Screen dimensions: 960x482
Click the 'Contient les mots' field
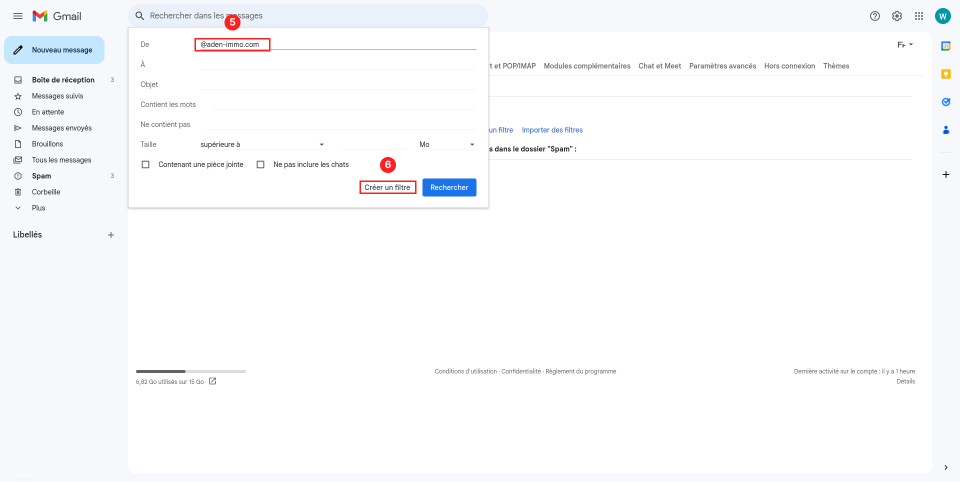340,104
